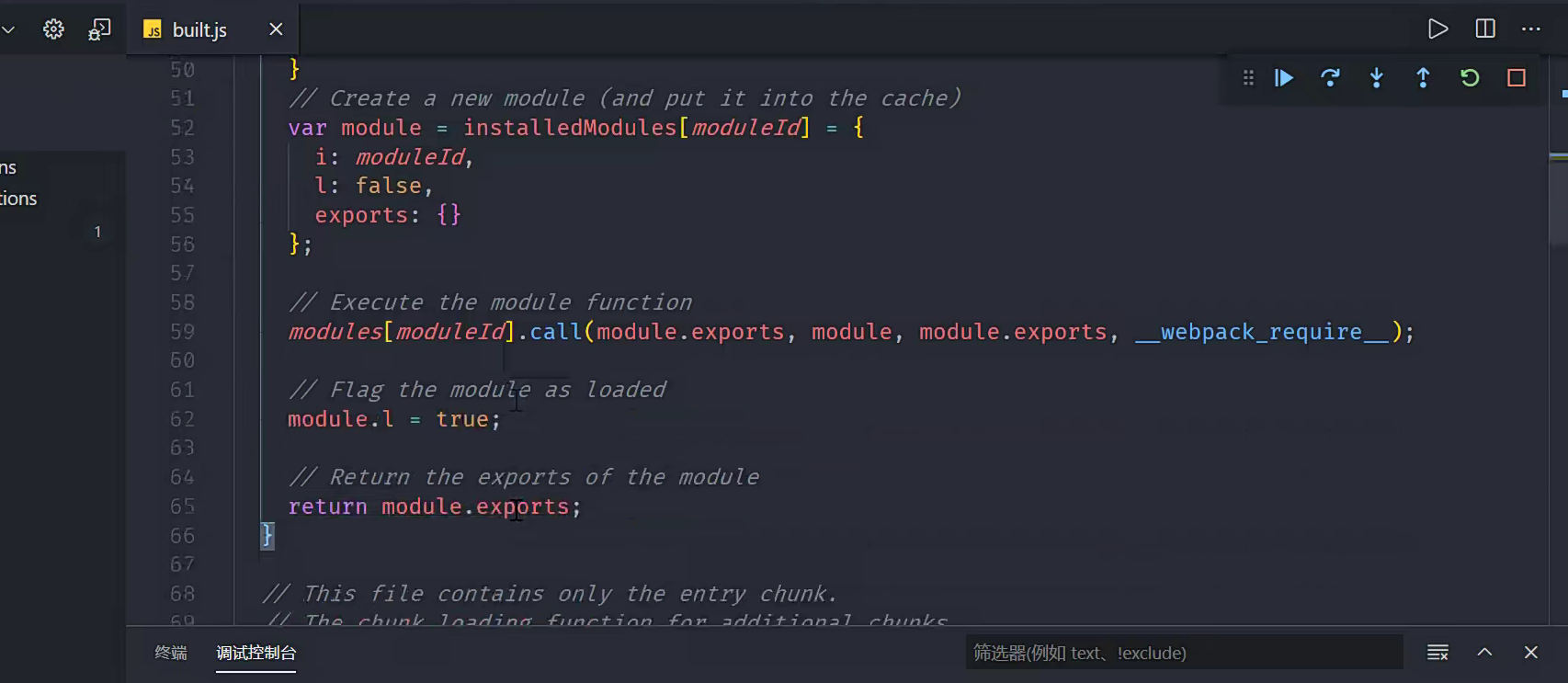1568x683 pixels.
Task: Switch to the 终端 panel tab
Action: (x=171, y=653)
